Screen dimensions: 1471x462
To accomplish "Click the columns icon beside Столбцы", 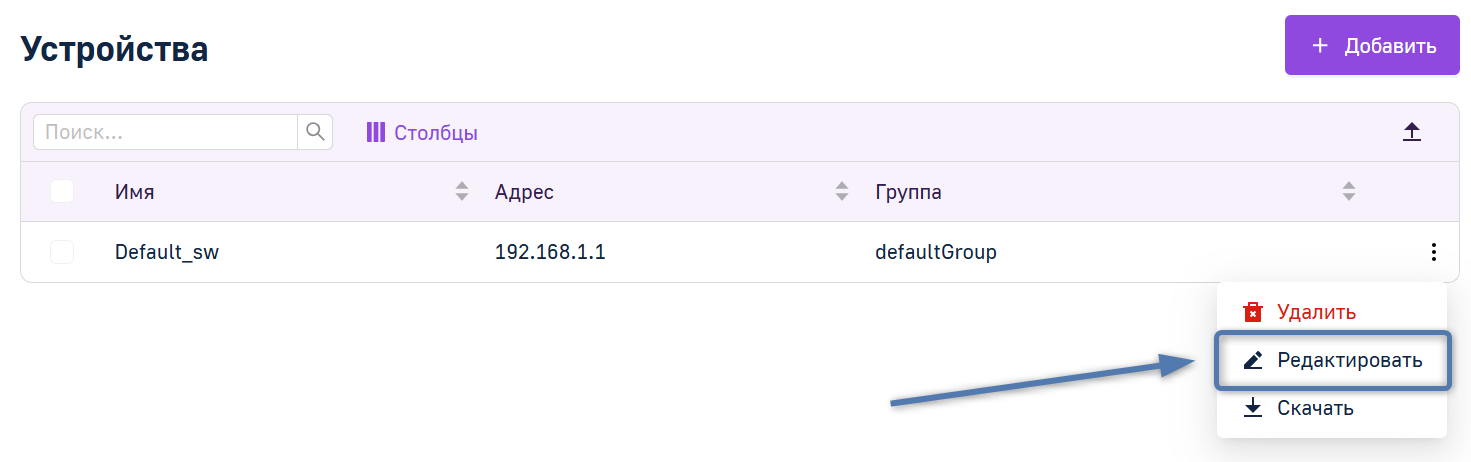I will pos(375,132).
